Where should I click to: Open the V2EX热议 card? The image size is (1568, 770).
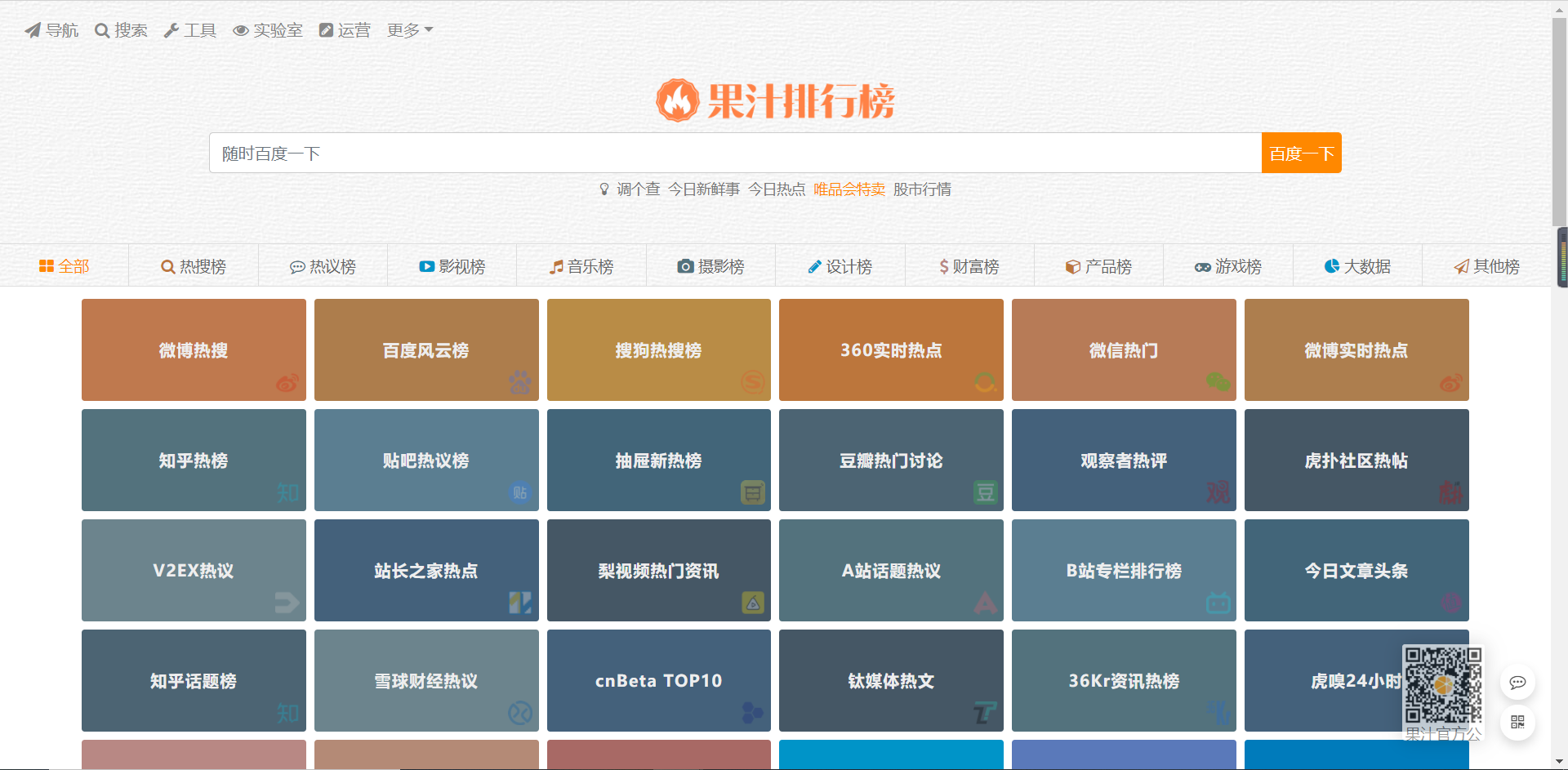[194, 570]
